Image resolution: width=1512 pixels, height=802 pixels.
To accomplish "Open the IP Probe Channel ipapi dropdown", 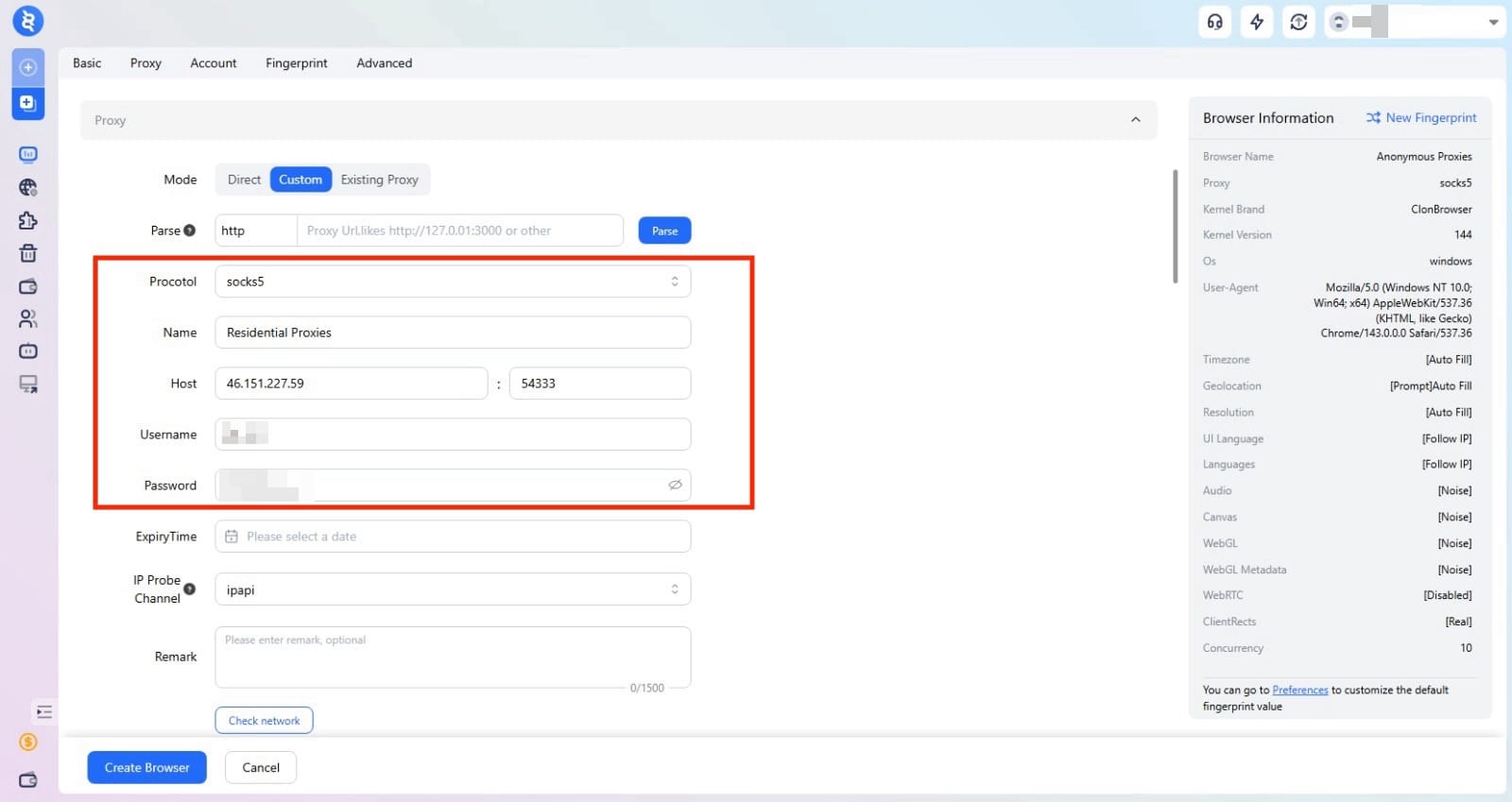I will 453,589.
